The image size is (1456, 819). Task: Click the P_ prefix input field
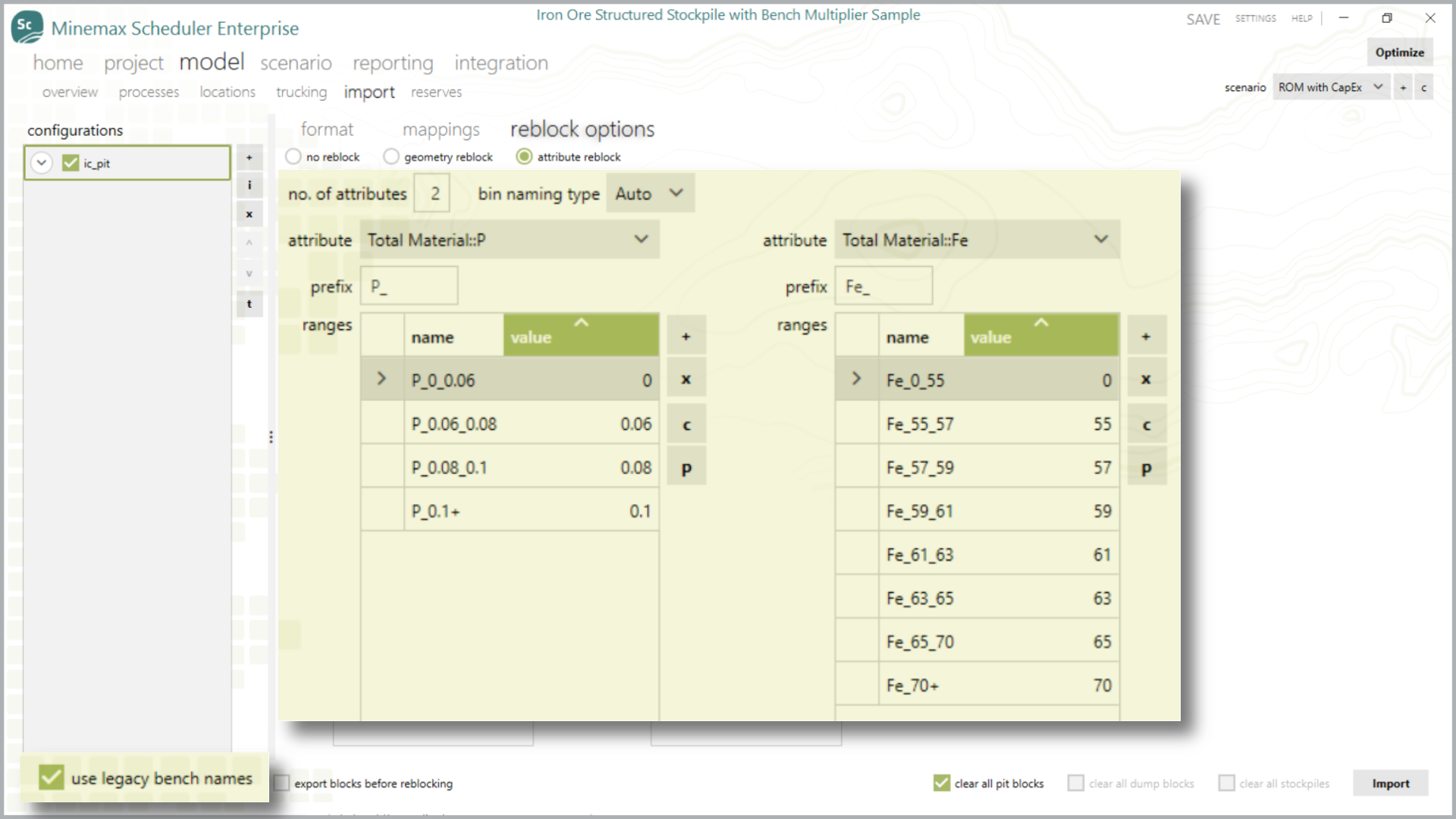click(x=409, y=286)
